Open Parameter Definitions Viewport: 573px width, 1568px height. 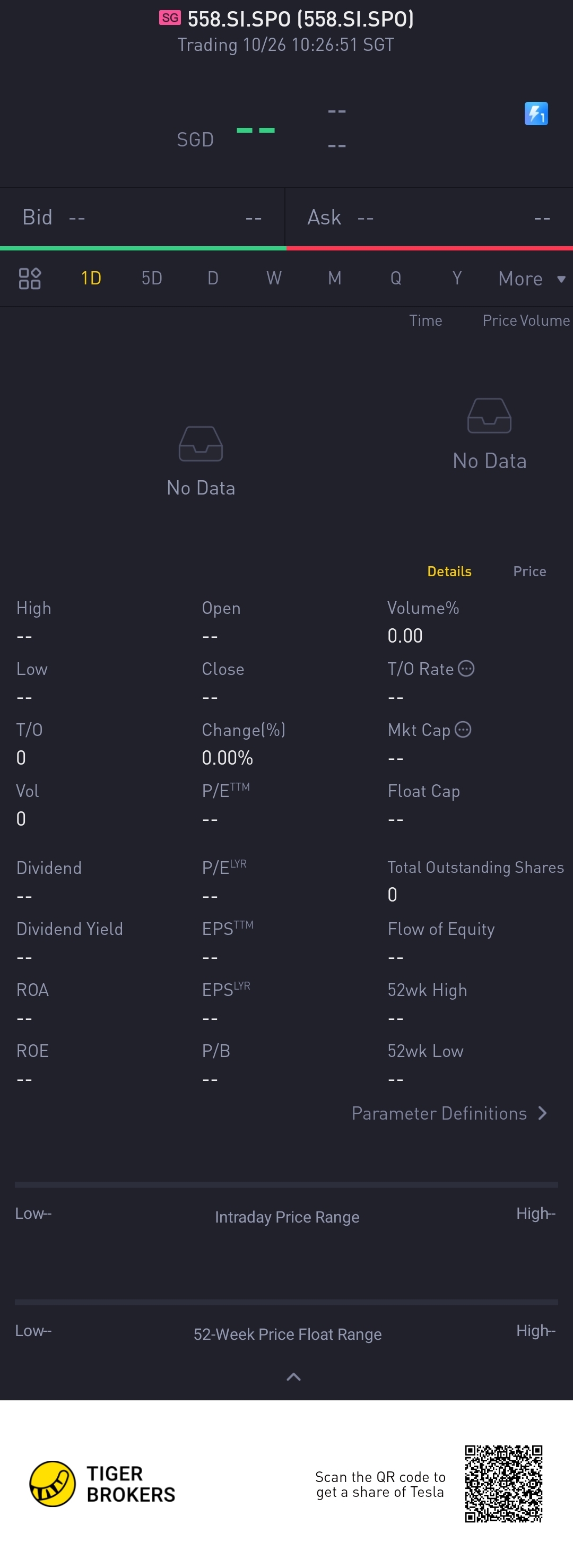449,1113
